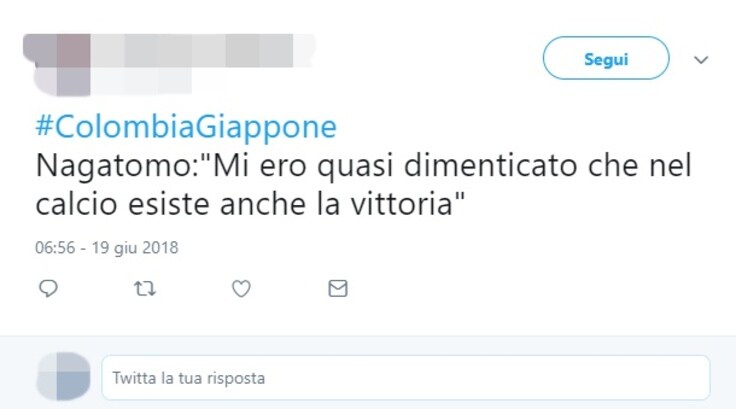Like the tweet with the heart icon
Image resolution: width=736 pixels, height=409 pixels.
tap(241, 288)
